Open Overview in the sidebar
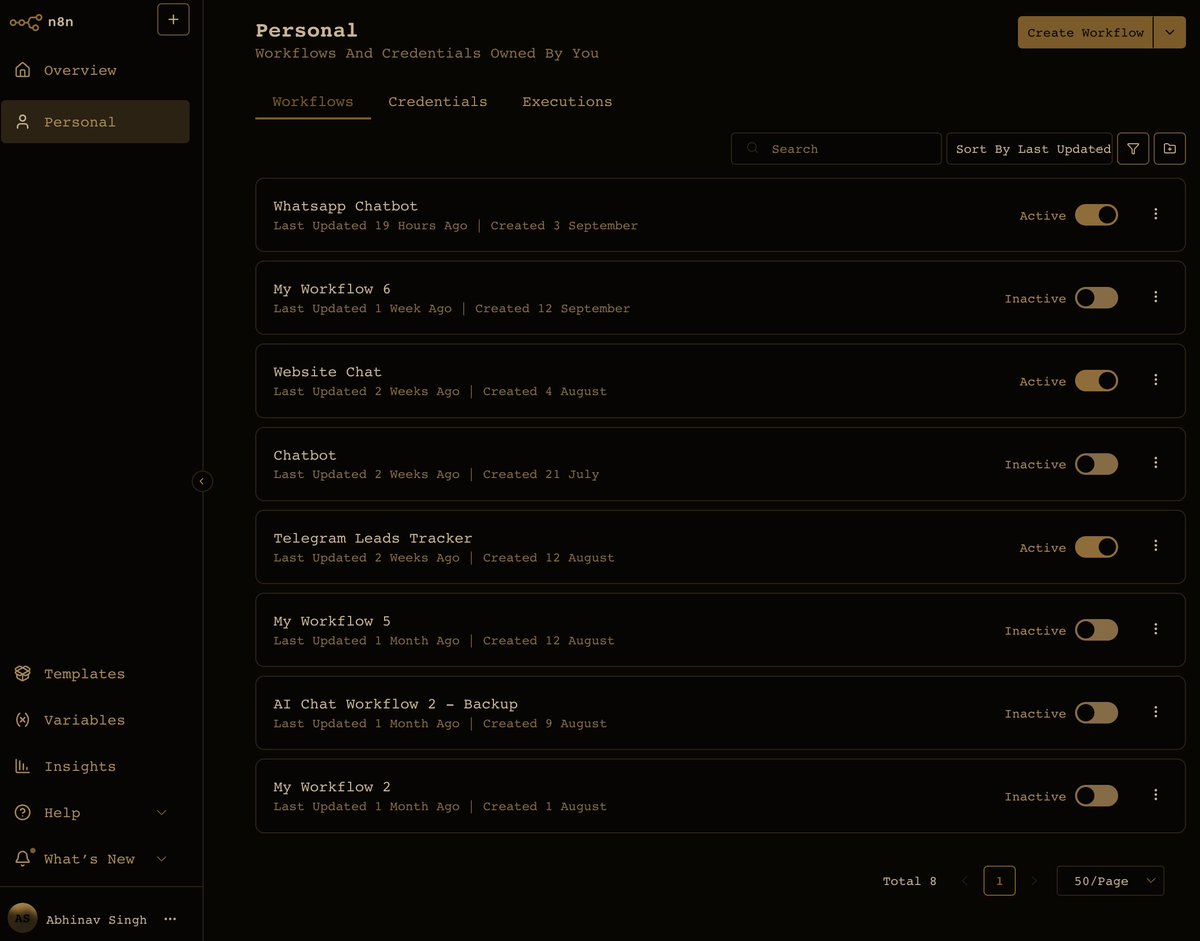1200x941 pixels. (95, 70)
